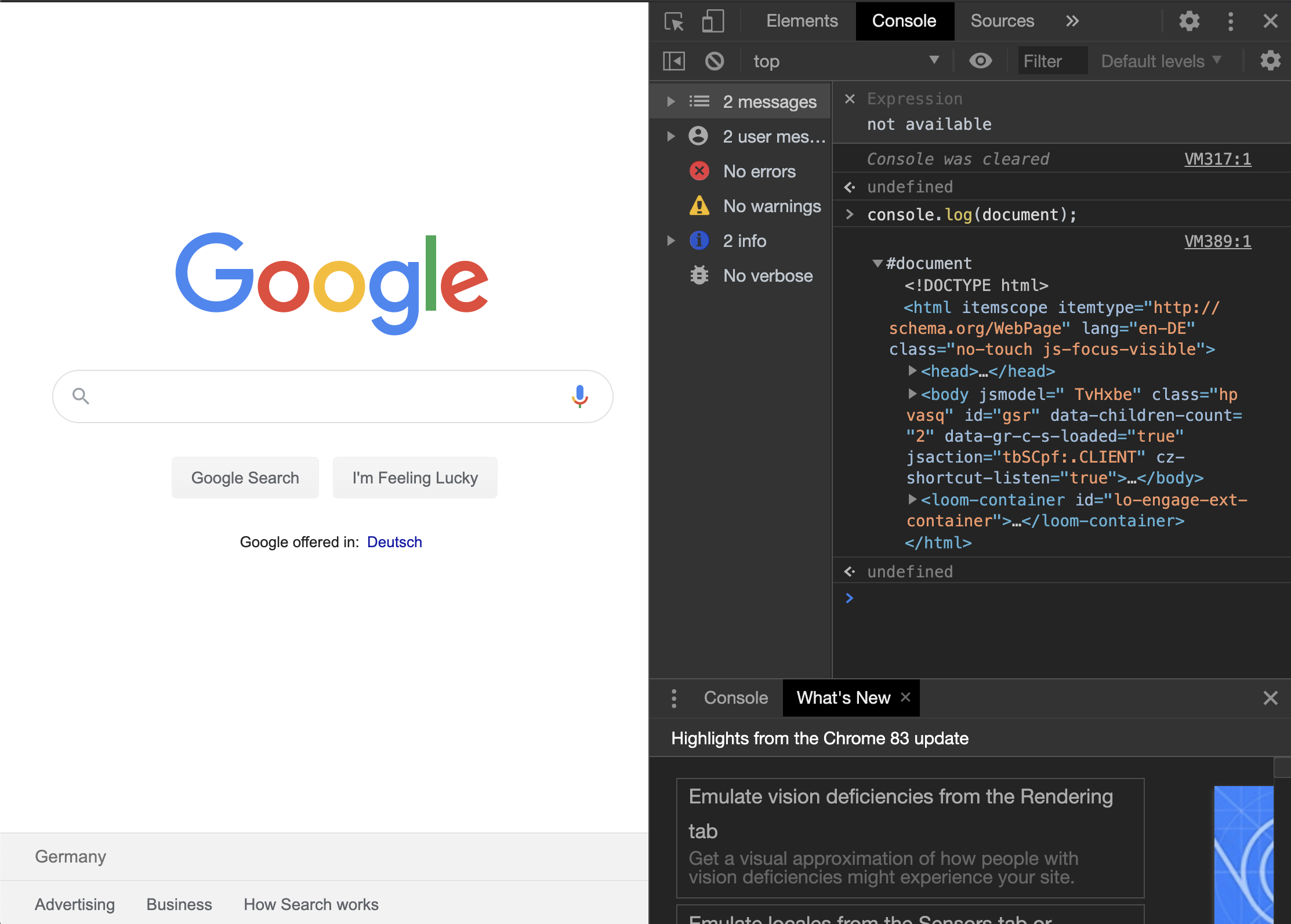Open the How Search works link
This screenshot has width=1291, height=924.
[311, 904]
